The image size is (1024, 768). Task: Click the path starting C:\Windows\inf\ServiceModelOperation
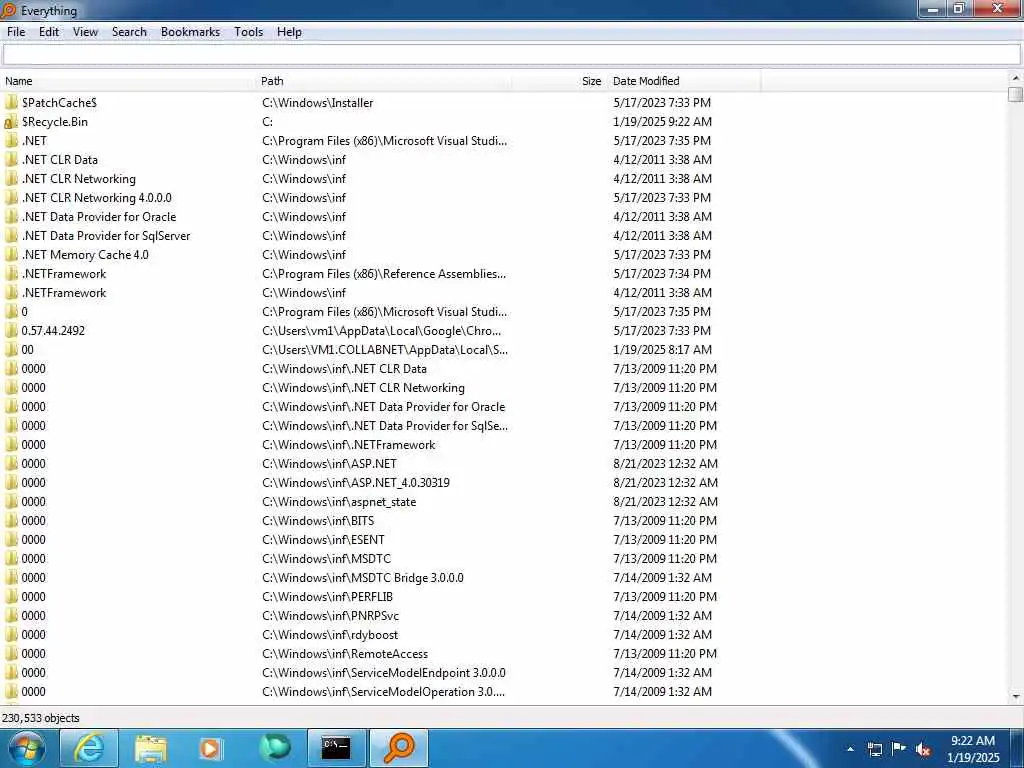click(x=383, y=692)
